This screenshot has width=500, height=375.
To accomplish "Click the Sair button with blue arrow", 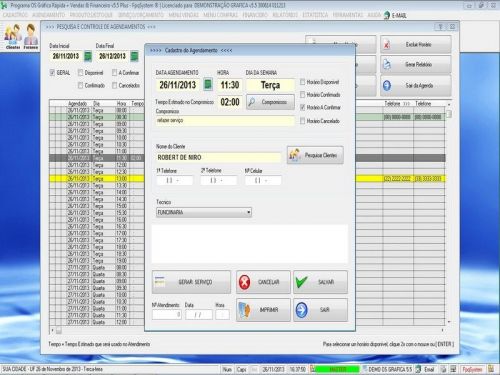I will (x=320, y=310).
